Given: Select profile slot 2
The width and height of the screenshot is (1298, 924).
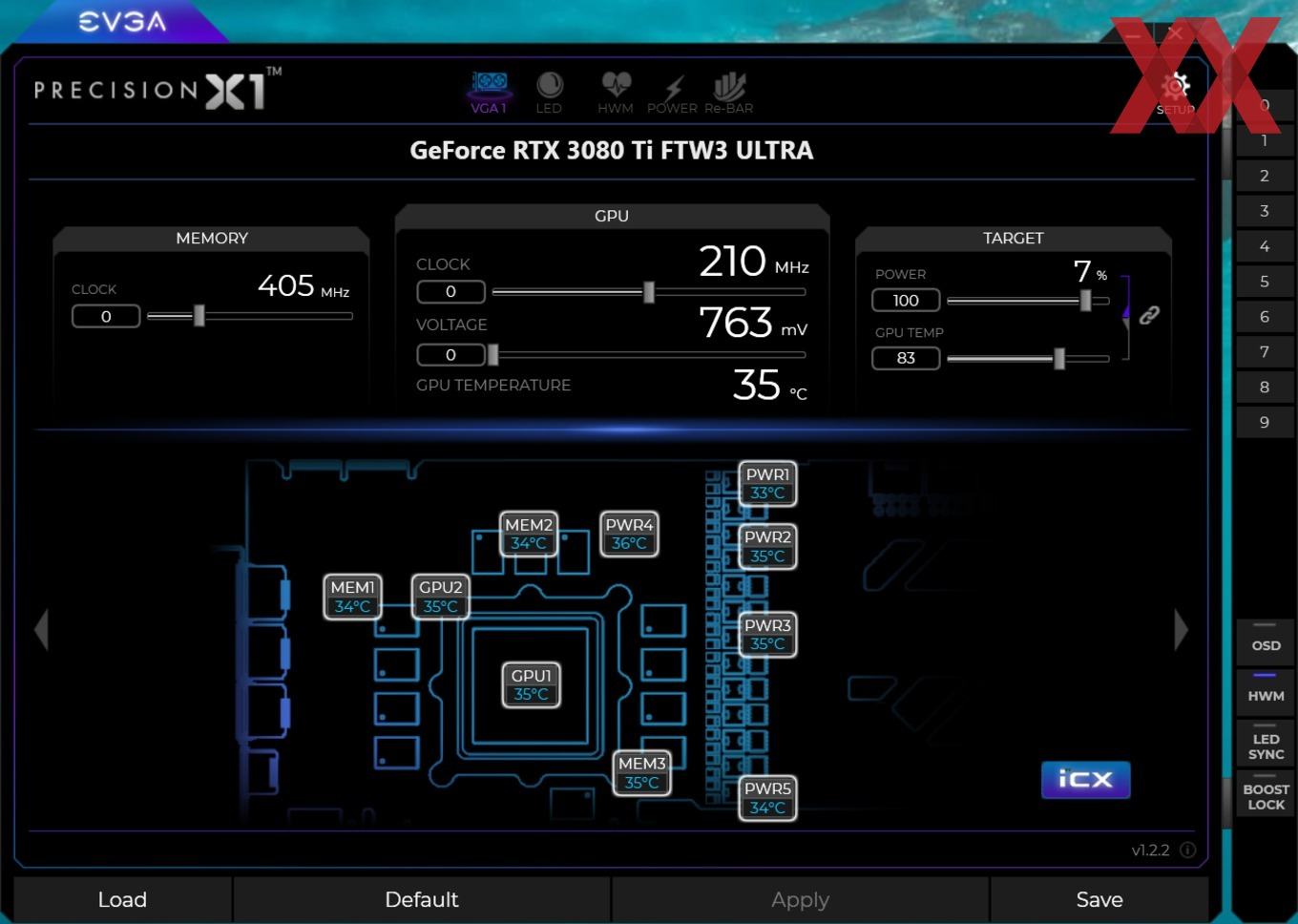Looking at the screenshot, I should pos(1265,176).
